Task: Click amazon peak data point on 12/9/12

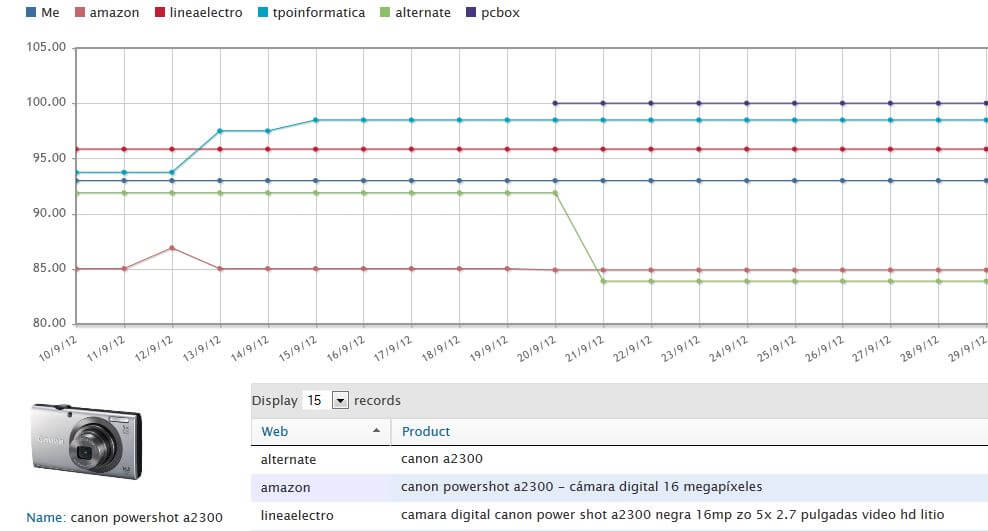Action: 172,248
